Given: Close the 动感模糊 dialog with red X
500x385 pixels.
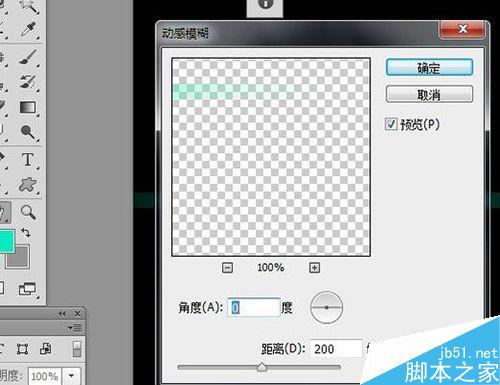Looking at the screenshot, I should tap(462, 29).
